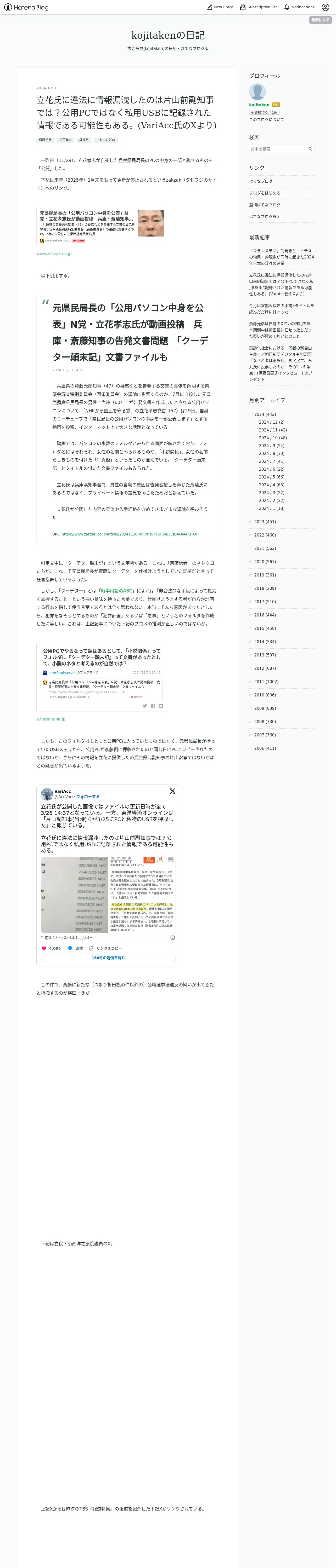Open recent post 高齢化社会における「弱者の新自由主義」
Screen dimensions: 336x1568
(x=281, y=364)
